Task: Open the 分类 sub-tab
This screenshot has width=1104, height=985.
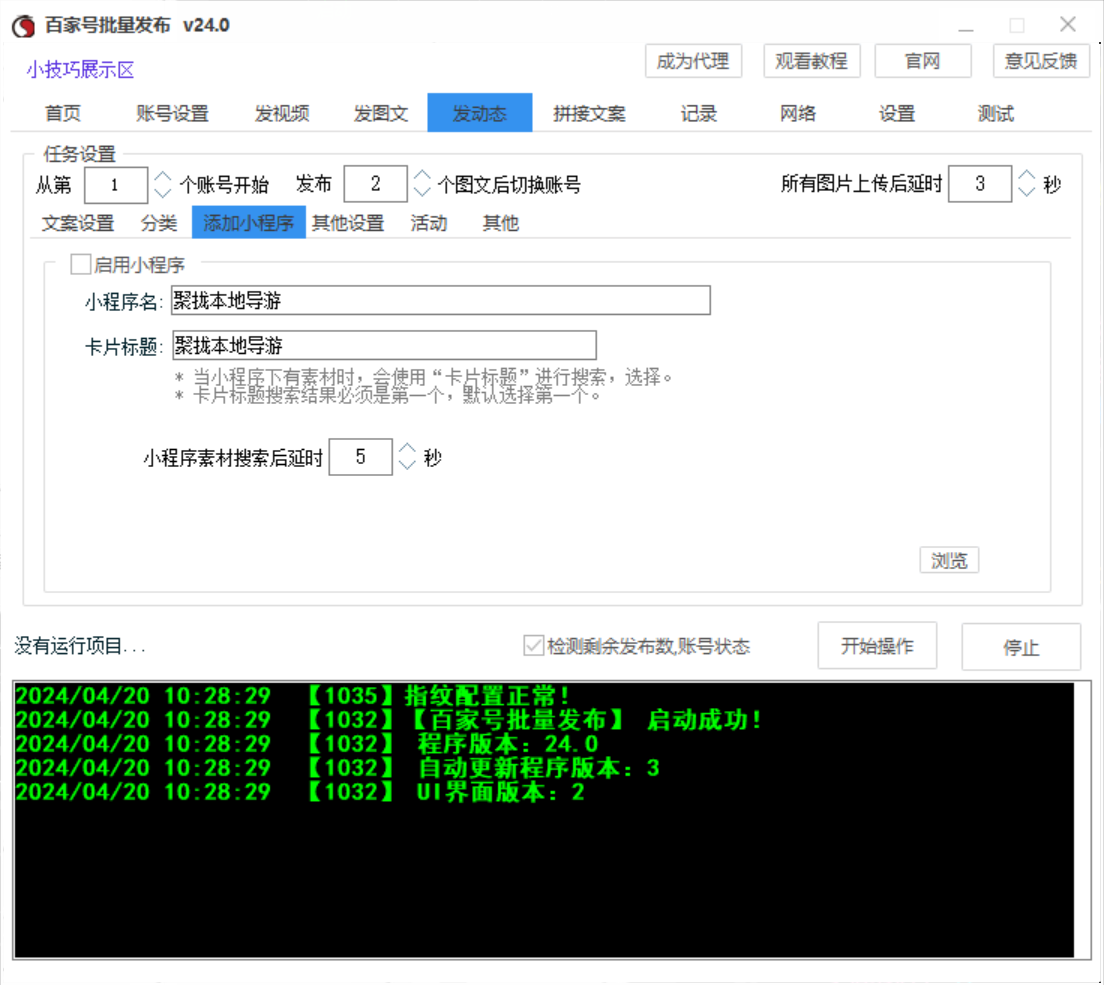Action: (x=158, y=223)
